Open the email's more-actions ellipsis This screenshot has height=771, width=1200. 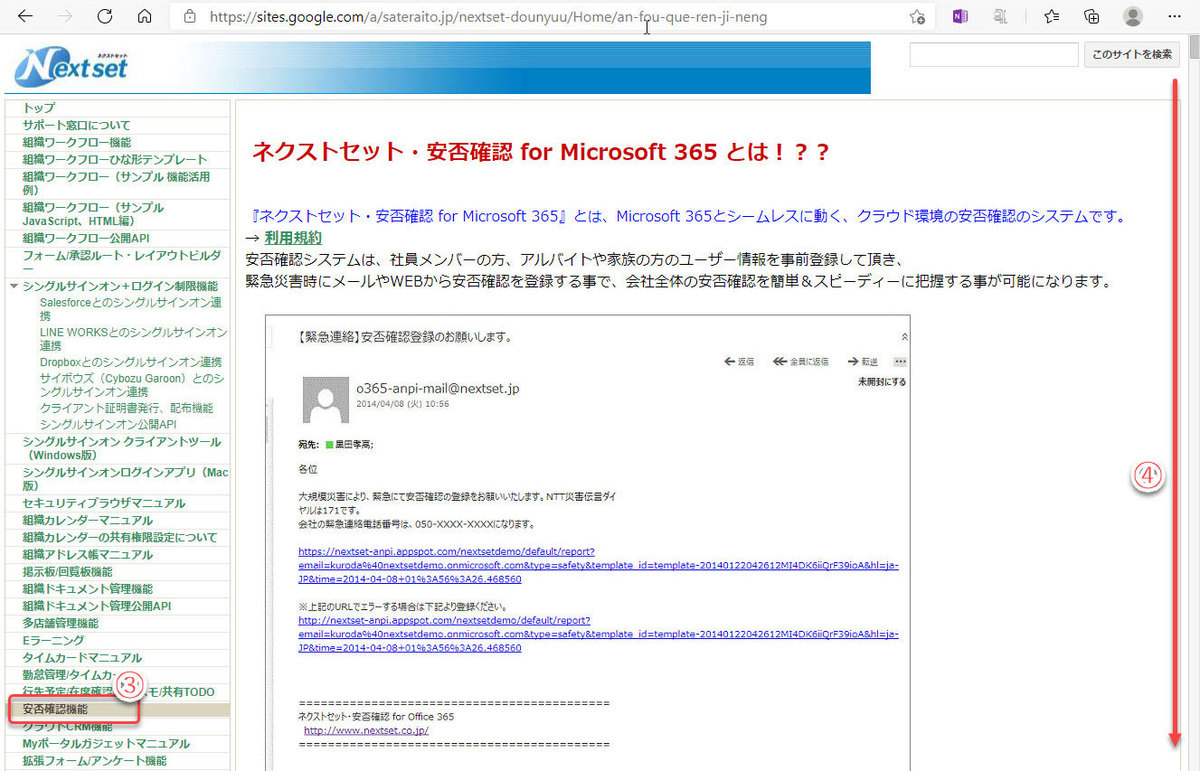pos(900,361)
